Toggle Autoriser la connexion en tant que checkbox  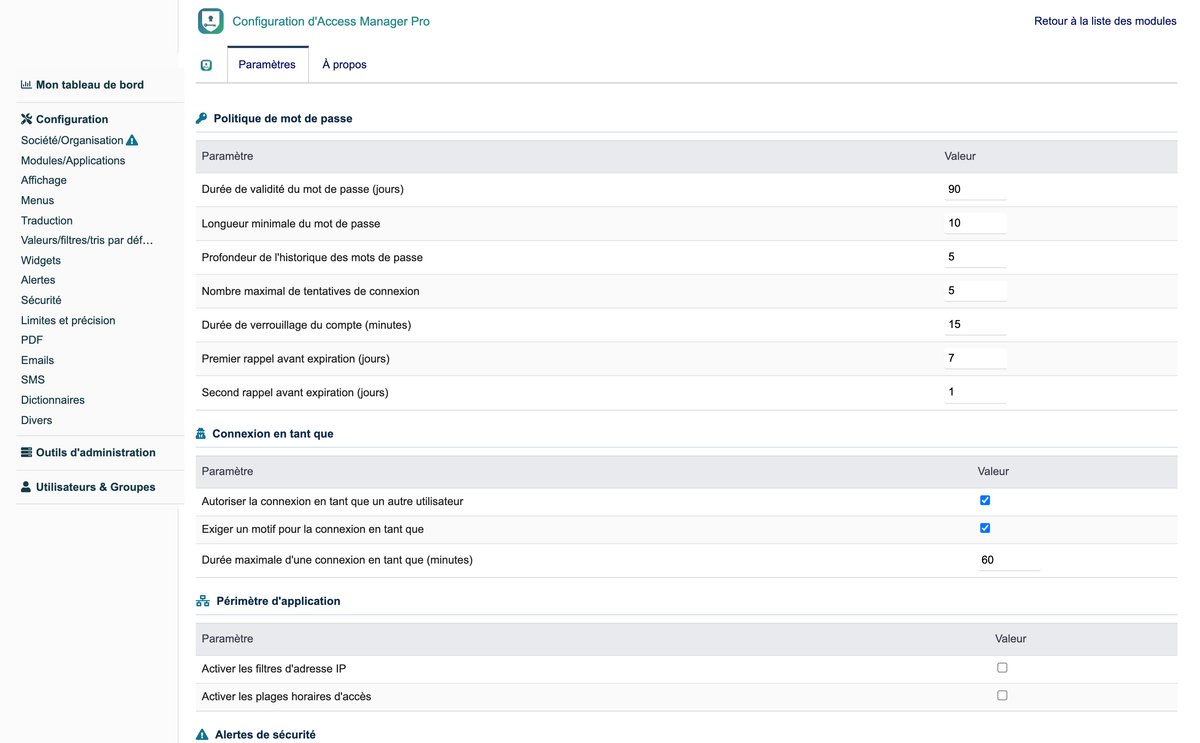pyautogui.click(x=985, y=500)
